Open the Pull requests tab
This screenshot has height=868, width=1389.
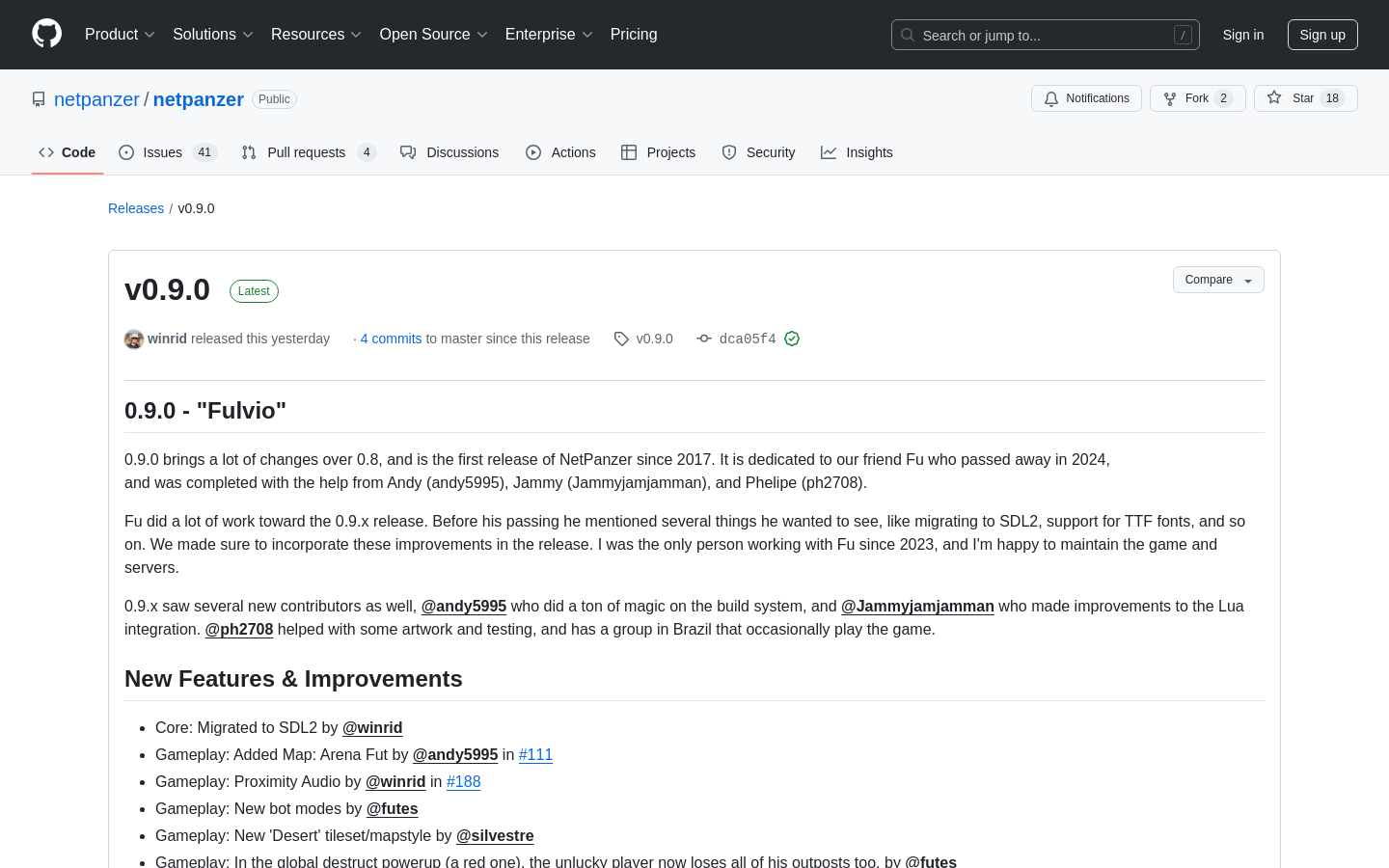pos(309,152)
